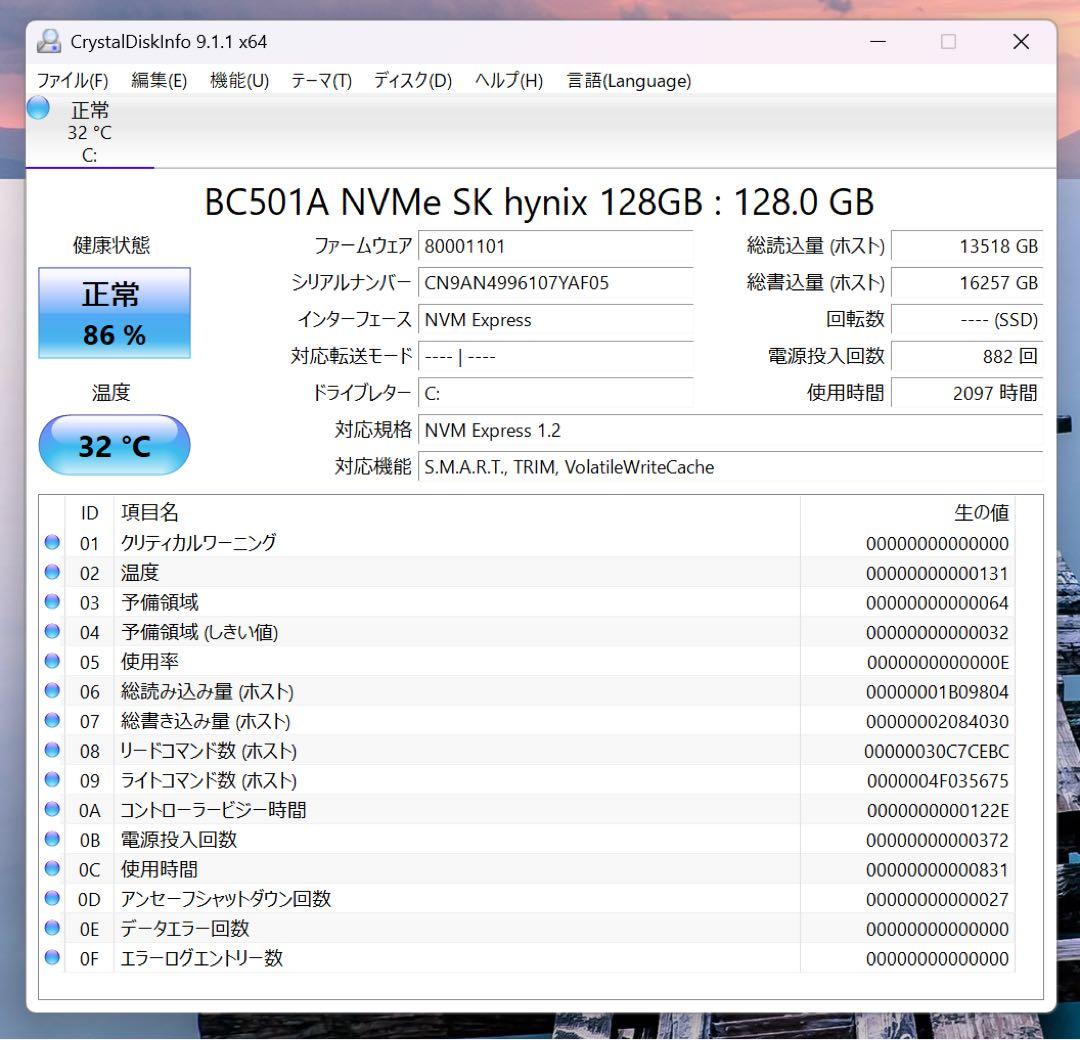Image resolution: width=1080 pixels, height=1040 pixels.
Task: Click the status orb for 使用率 row
Action: 52,661
